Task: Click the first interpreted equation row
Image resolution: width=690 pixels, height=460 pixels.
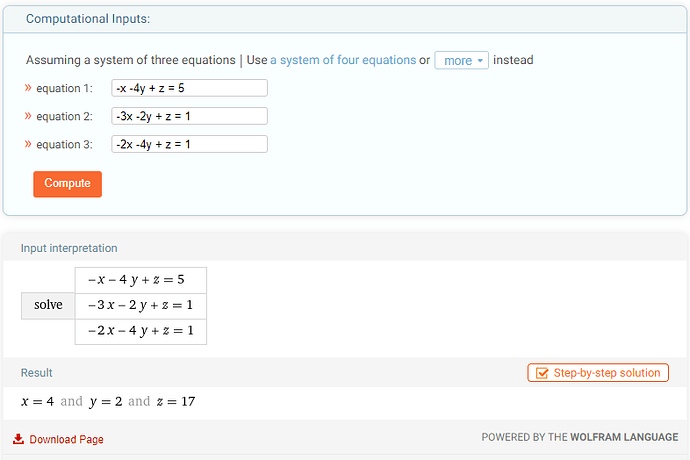Action: pos(141,280)
